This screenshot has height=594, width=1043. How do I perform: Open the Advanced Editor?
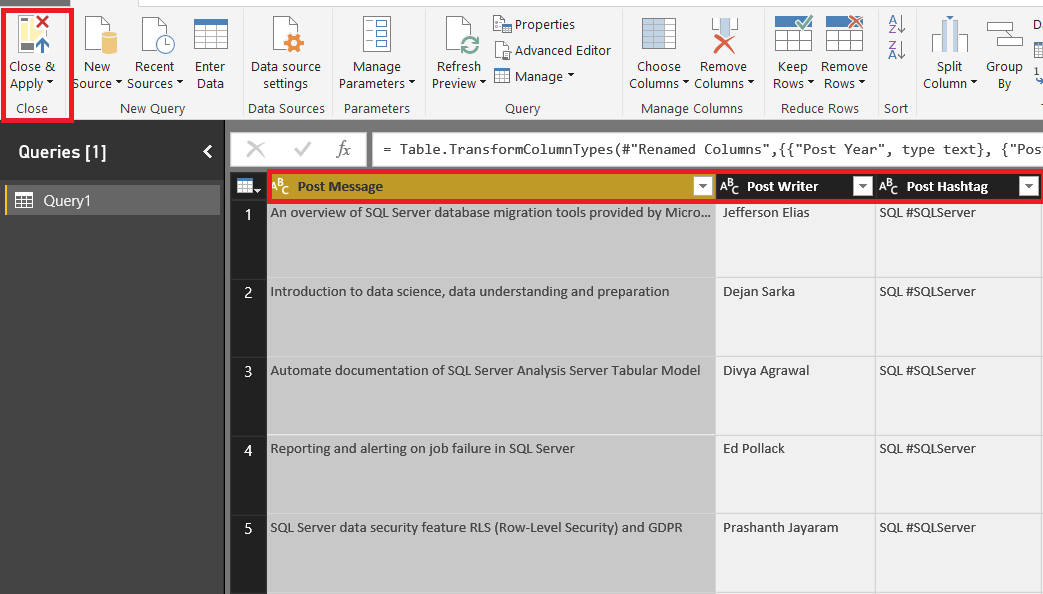point(552,50)
